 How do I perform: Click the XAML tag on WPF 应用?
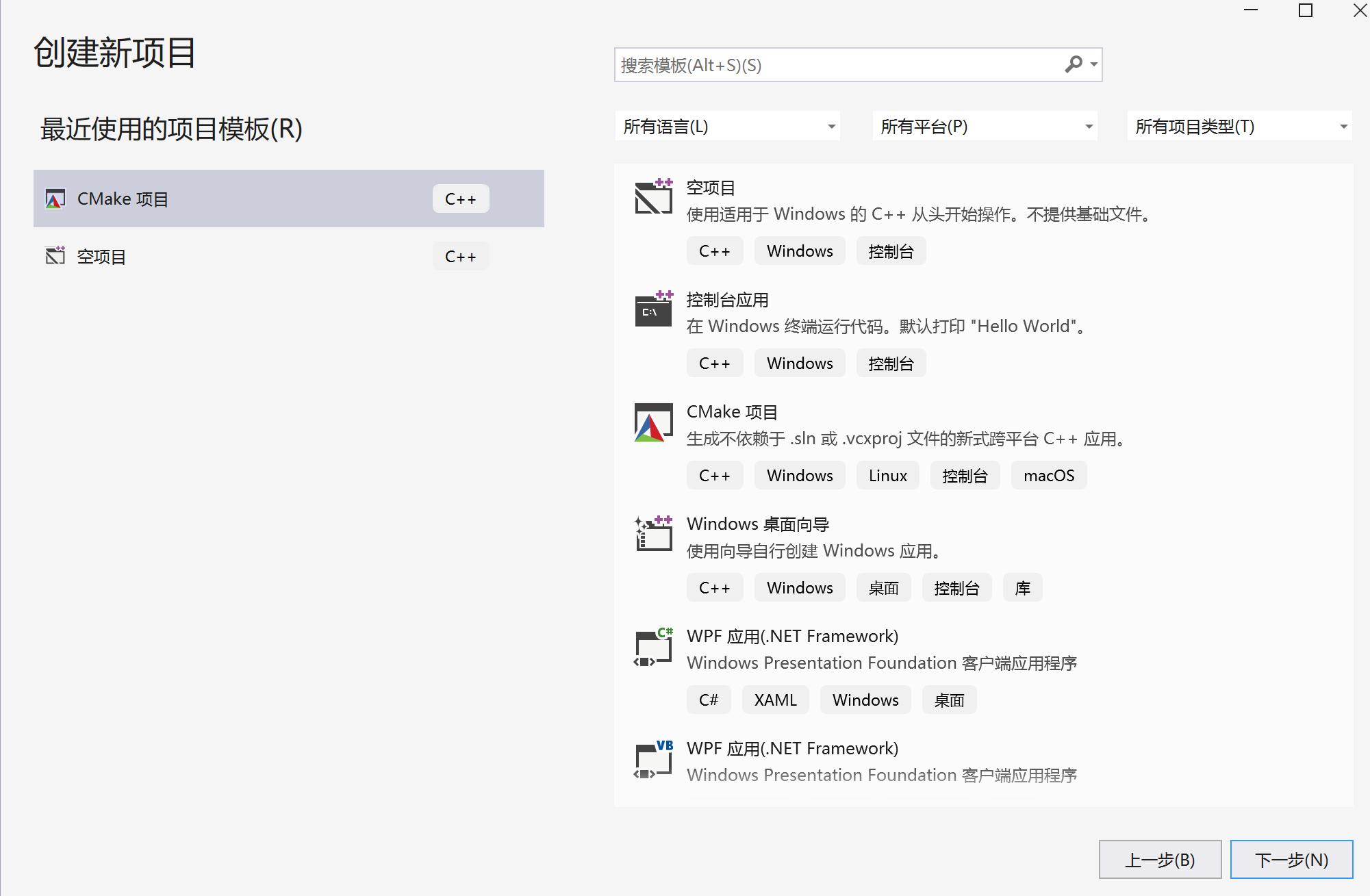point(774,700)
